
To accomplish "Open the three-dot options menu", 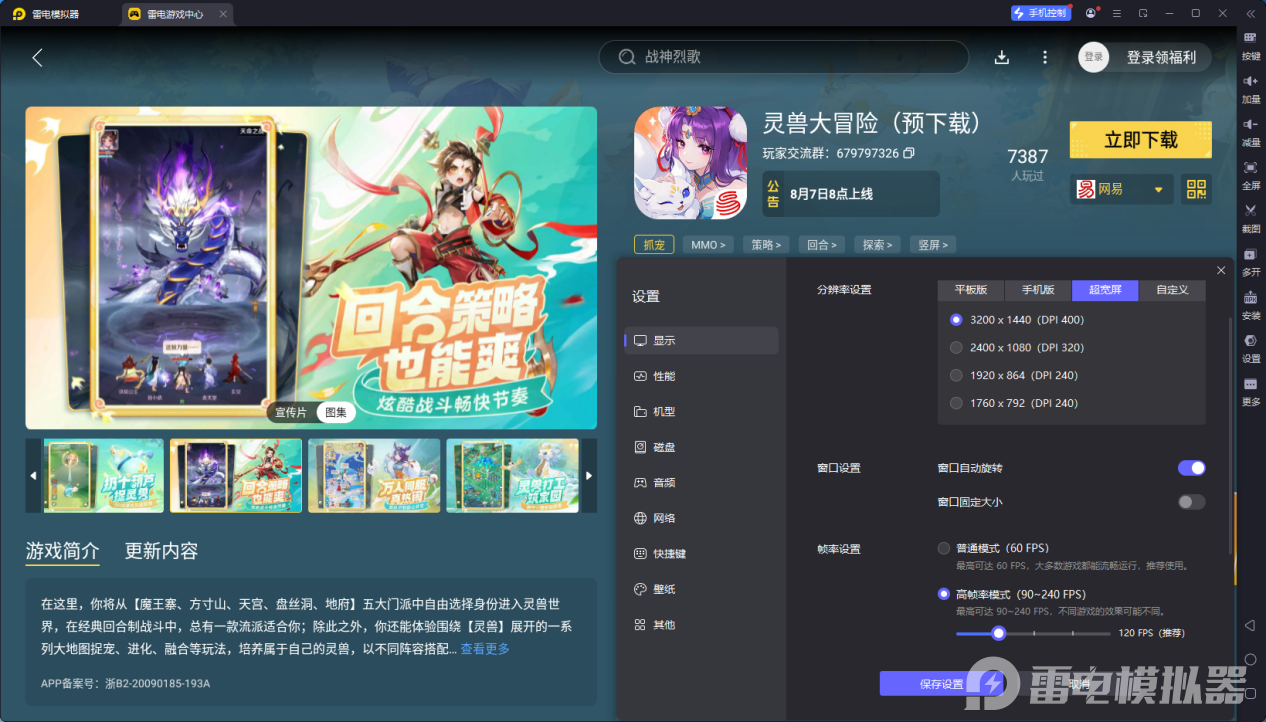I will (x=1045, y=57).
